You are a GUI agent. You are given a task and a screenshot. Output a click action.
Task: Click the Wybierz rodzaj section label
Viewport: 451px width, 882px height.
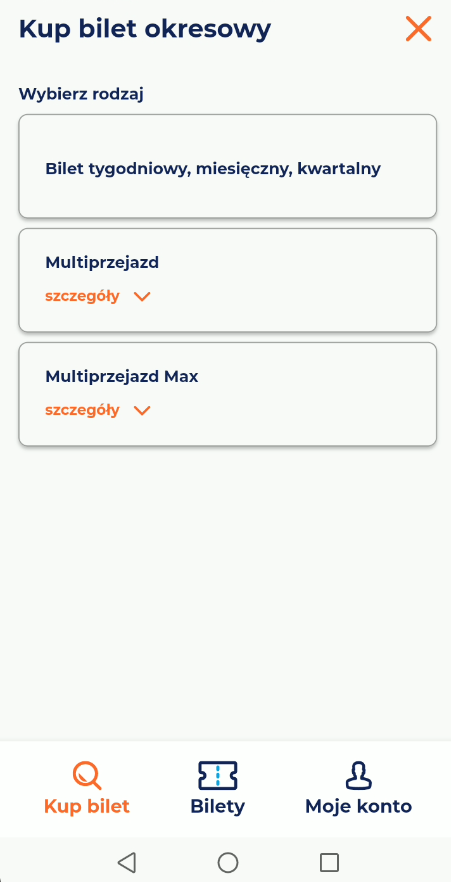pos(81,94)
